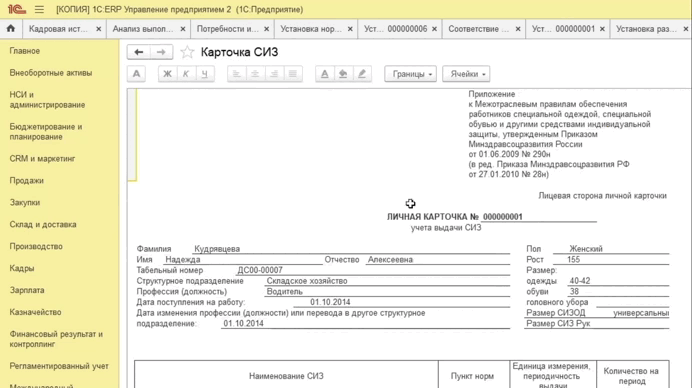Align text to the left
The height and width of the screenshot is (388, 692).
pos(237,74)
